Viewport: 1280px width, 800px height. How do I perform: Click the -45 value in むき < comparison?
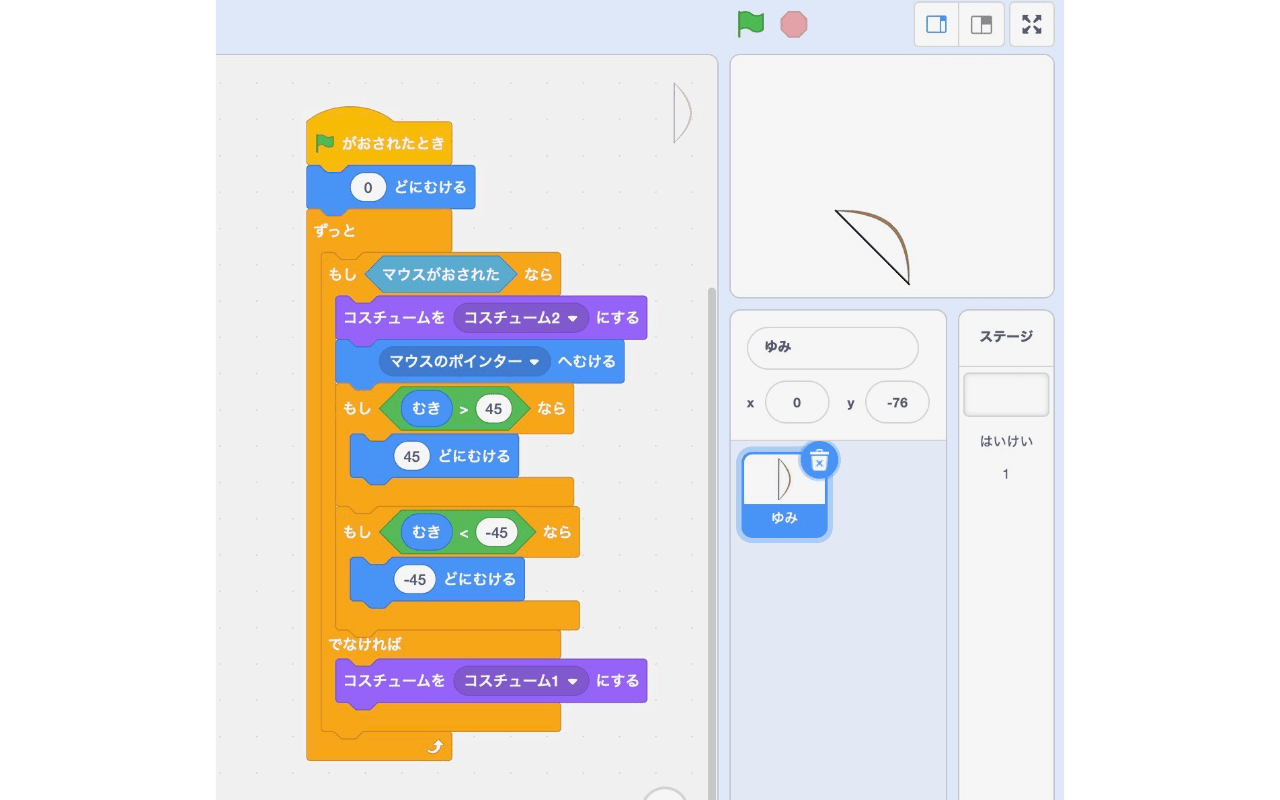coord(497,532)
